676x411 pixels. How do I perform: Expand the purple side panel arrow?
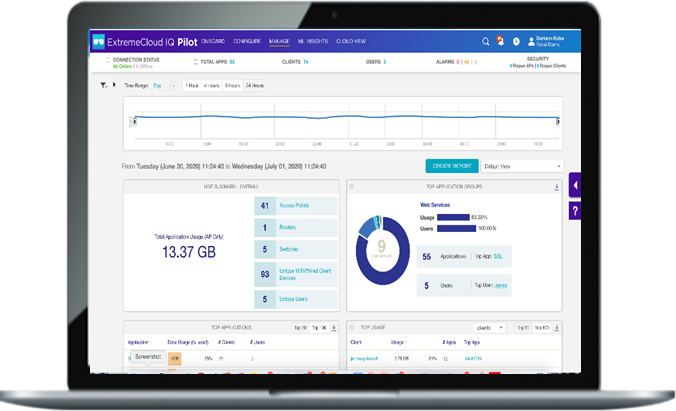click(x=575, y=186)
